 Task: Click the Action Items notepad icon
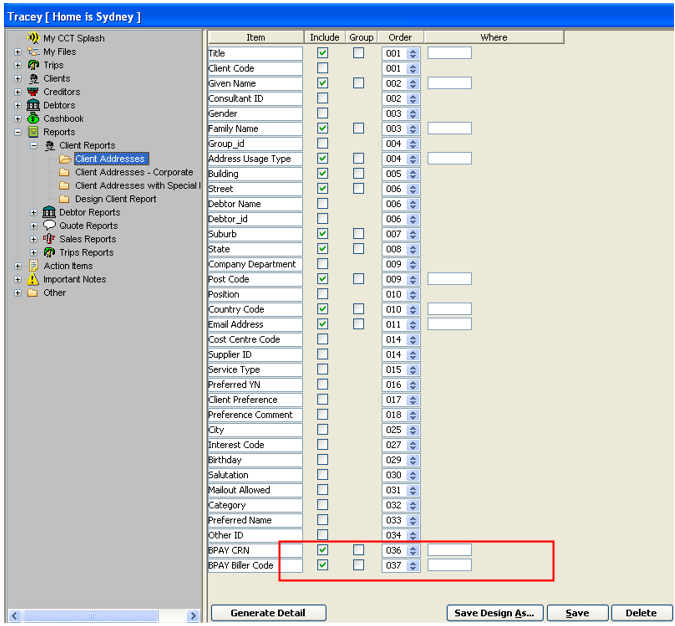pyautogui.click(x=33, y=265)
